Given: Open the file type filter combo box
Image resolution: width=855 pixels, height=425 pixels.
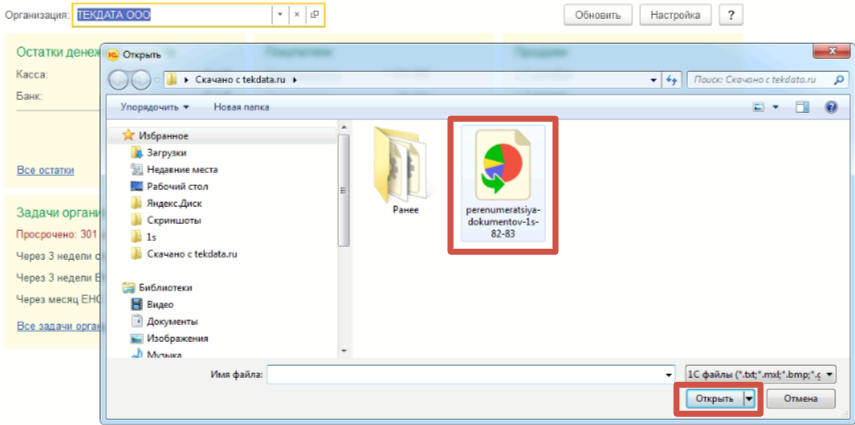Looking at the screenshot, I should (762, 374).
